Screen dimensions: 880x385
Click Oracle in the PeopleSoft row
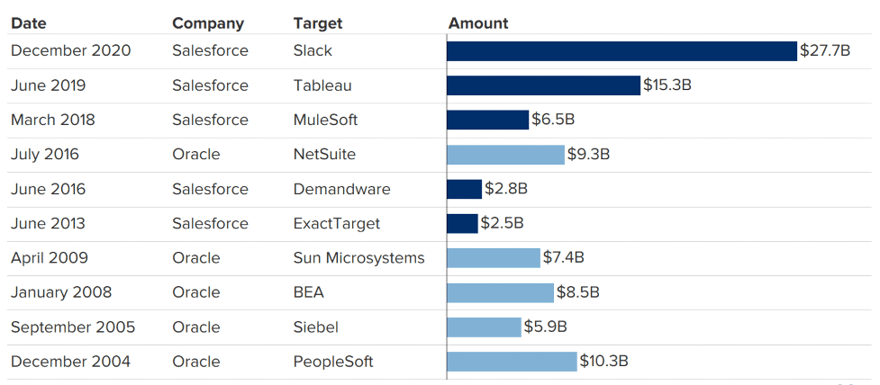click(196, 361)
